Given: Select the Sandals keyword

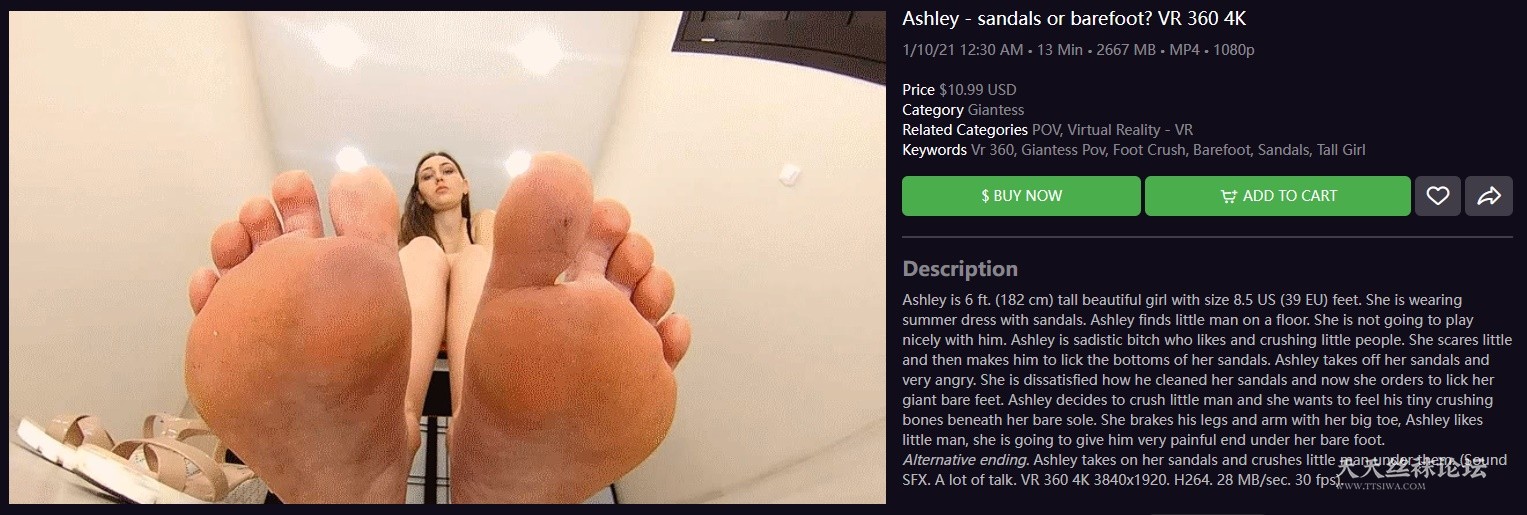Looking at the screenshot, I should (1283, 150).
